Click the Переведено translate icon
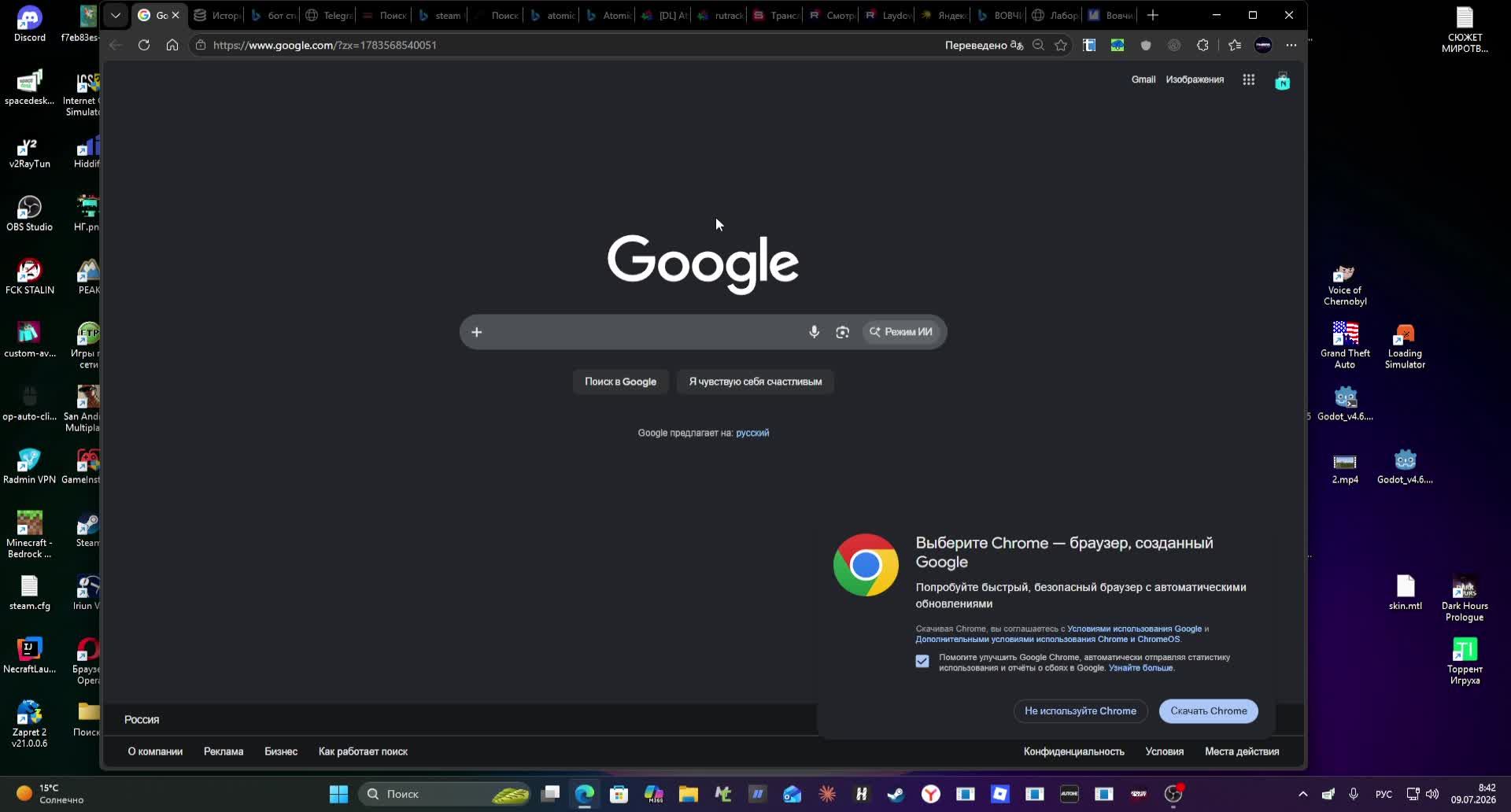The height and width of the screenshot is (812, 1511). pos(1017,45)
